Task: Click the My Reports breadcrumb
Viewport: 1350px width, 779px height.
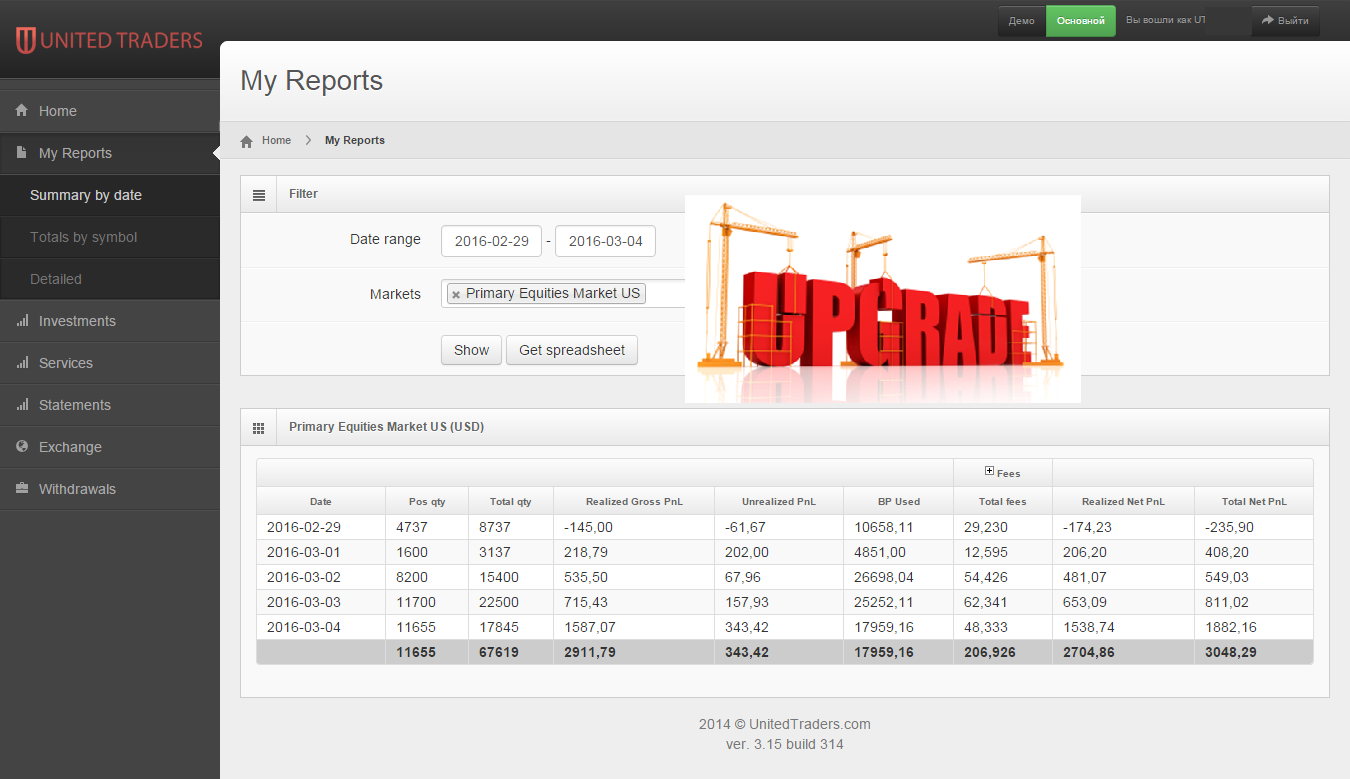Action: pyautogui.click(x=355, y=140)
